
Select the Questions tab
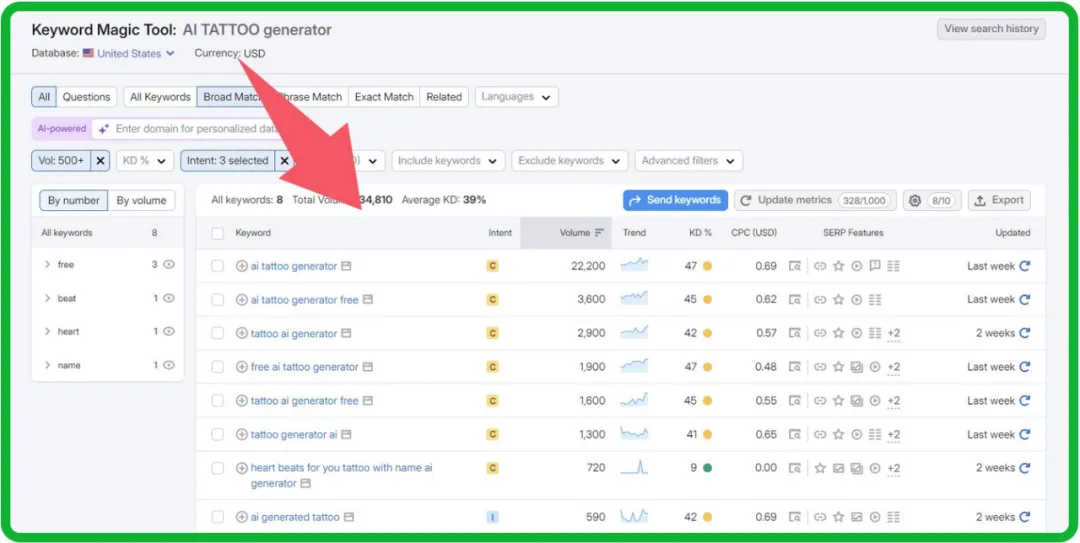(x=86, y=97)
